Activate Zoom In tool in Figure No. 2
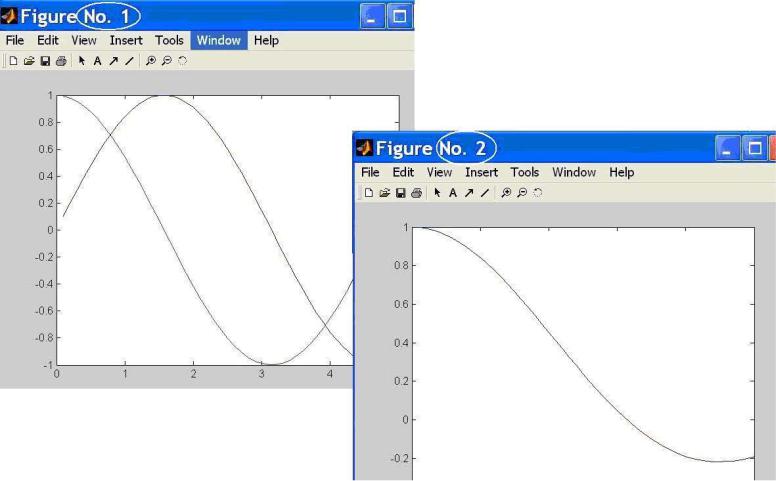This screenshot has height=481, width=776. [506, 193]
